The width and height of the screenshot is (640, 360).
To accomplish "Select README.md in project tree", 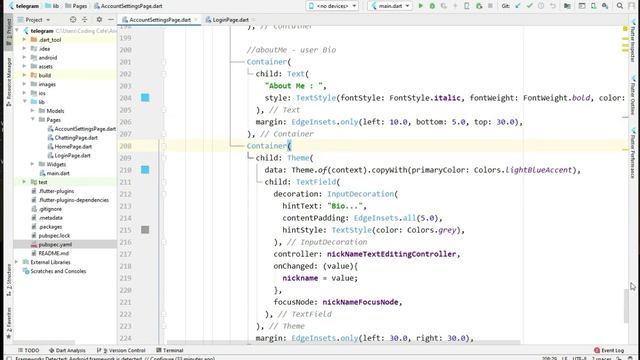I will pyautogui.click(x=53, y=253).
